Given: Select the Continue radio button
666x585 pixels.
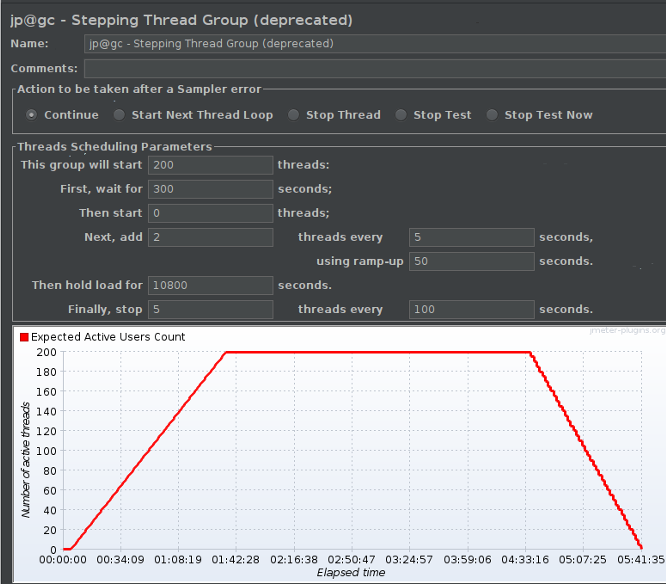Looking at the screenshot, I should click(31, 115).
